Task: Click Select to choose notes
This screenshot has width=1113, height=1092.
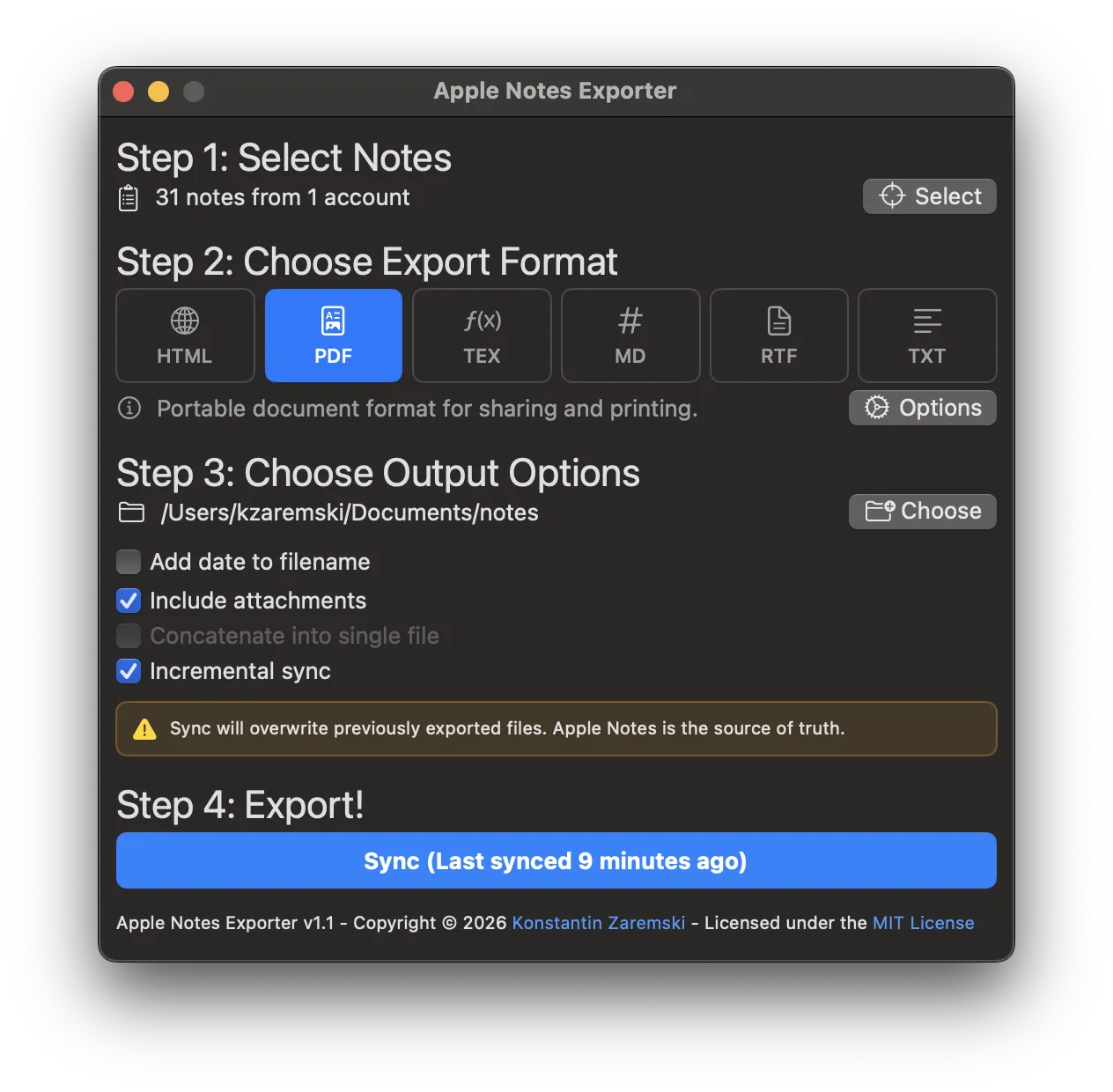Action: coord(929,196)
